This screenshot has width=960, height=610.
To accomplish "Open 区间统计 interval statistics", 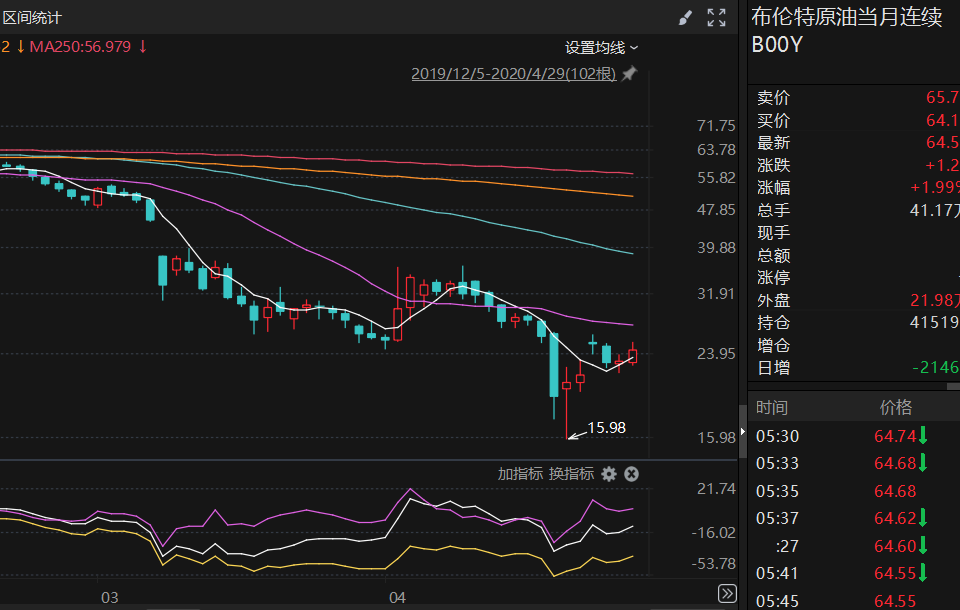I will click(32, 18).
